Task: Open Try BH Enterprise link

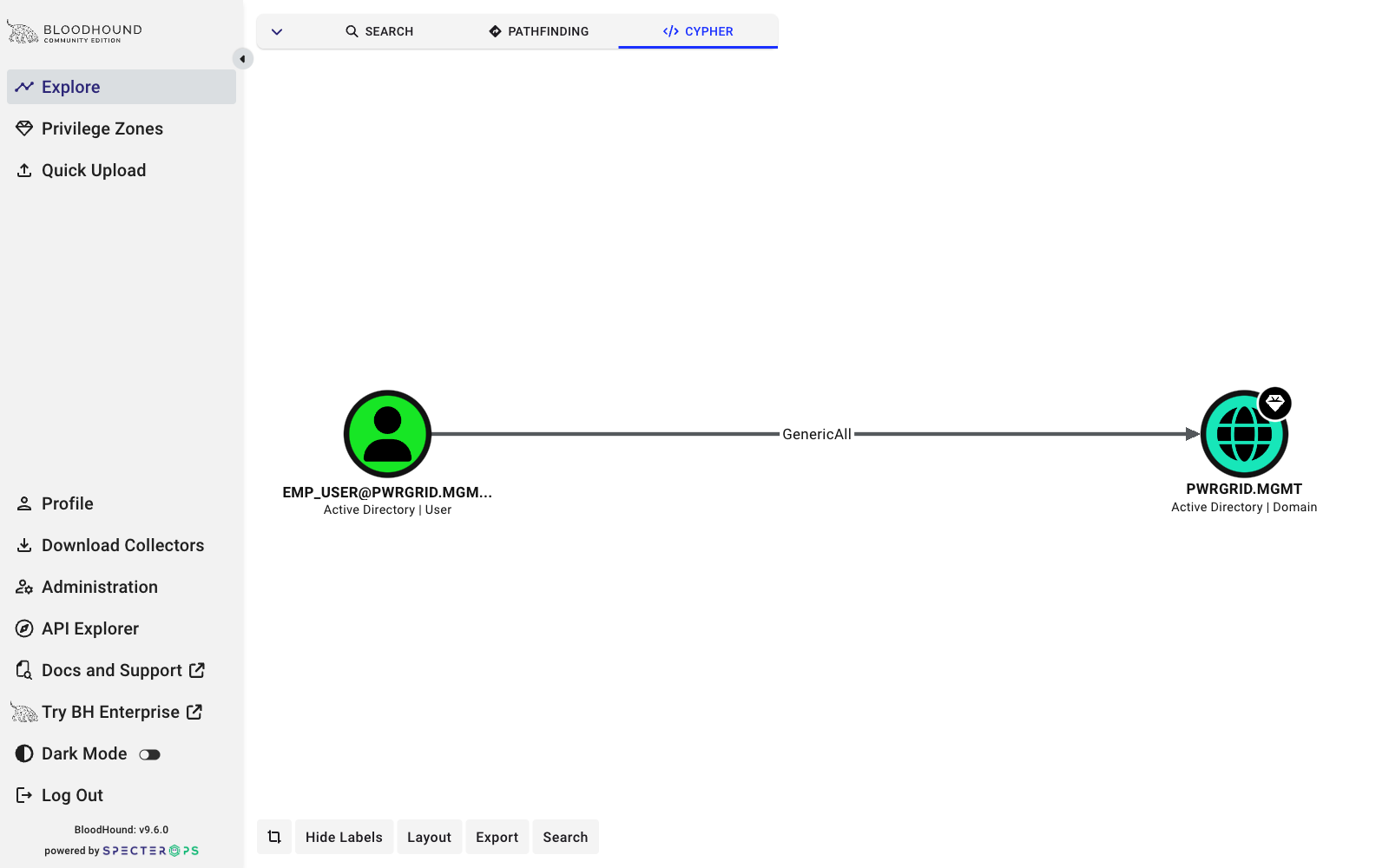Action: pyautogui.click(x=122, y=712)
